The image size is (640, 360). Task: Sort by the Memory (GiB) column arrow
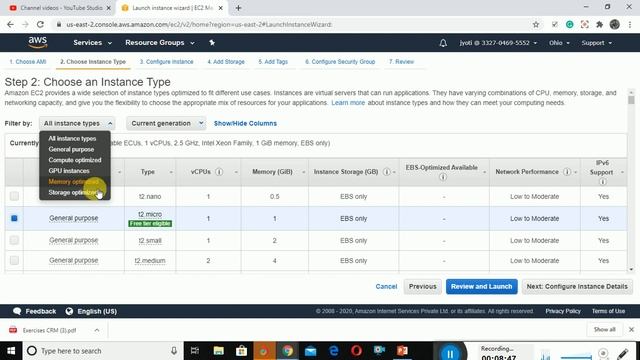tap(303, 172)
